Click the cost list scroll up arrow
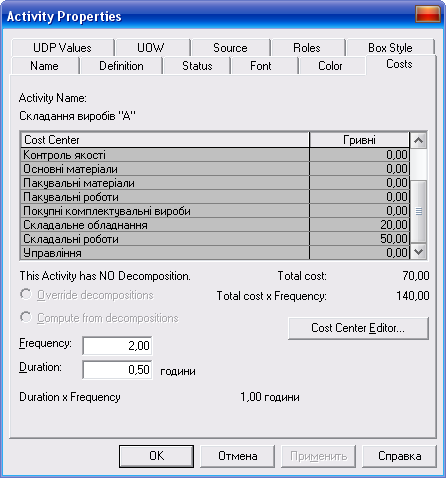Viewport: 446px width, 478px height. tap(418, 140)
